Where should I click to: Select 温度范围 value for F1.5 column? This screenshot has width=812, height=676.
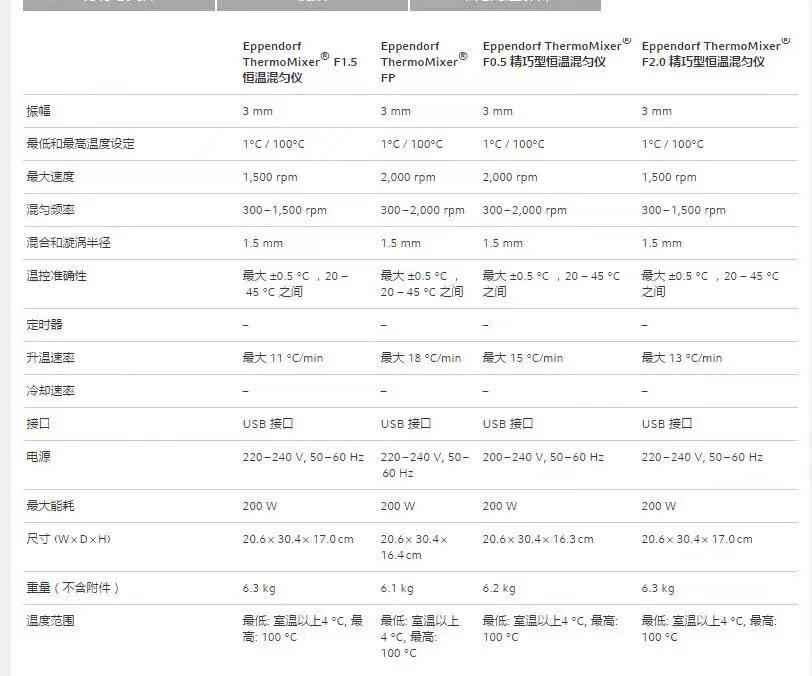303,629
